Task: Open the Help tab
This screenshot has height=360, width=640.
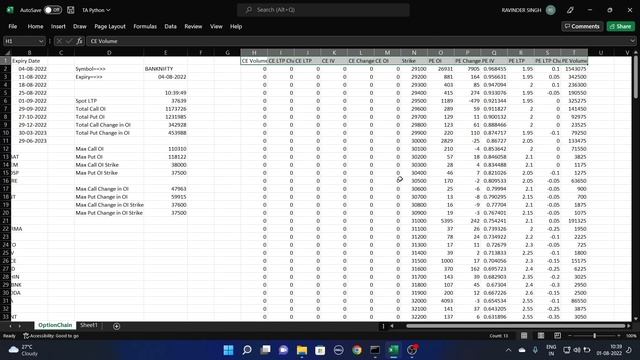Action: (236, 26)
